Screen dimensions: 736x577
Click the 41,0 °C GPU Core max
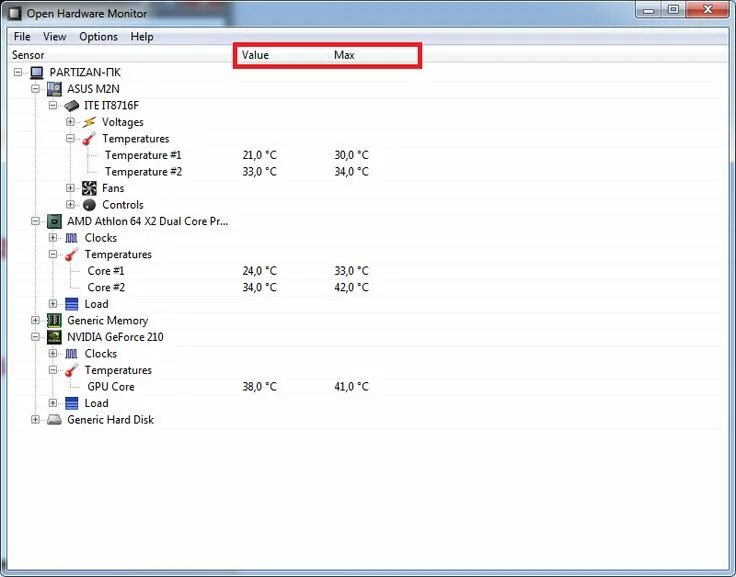click(x=352, y=387)
